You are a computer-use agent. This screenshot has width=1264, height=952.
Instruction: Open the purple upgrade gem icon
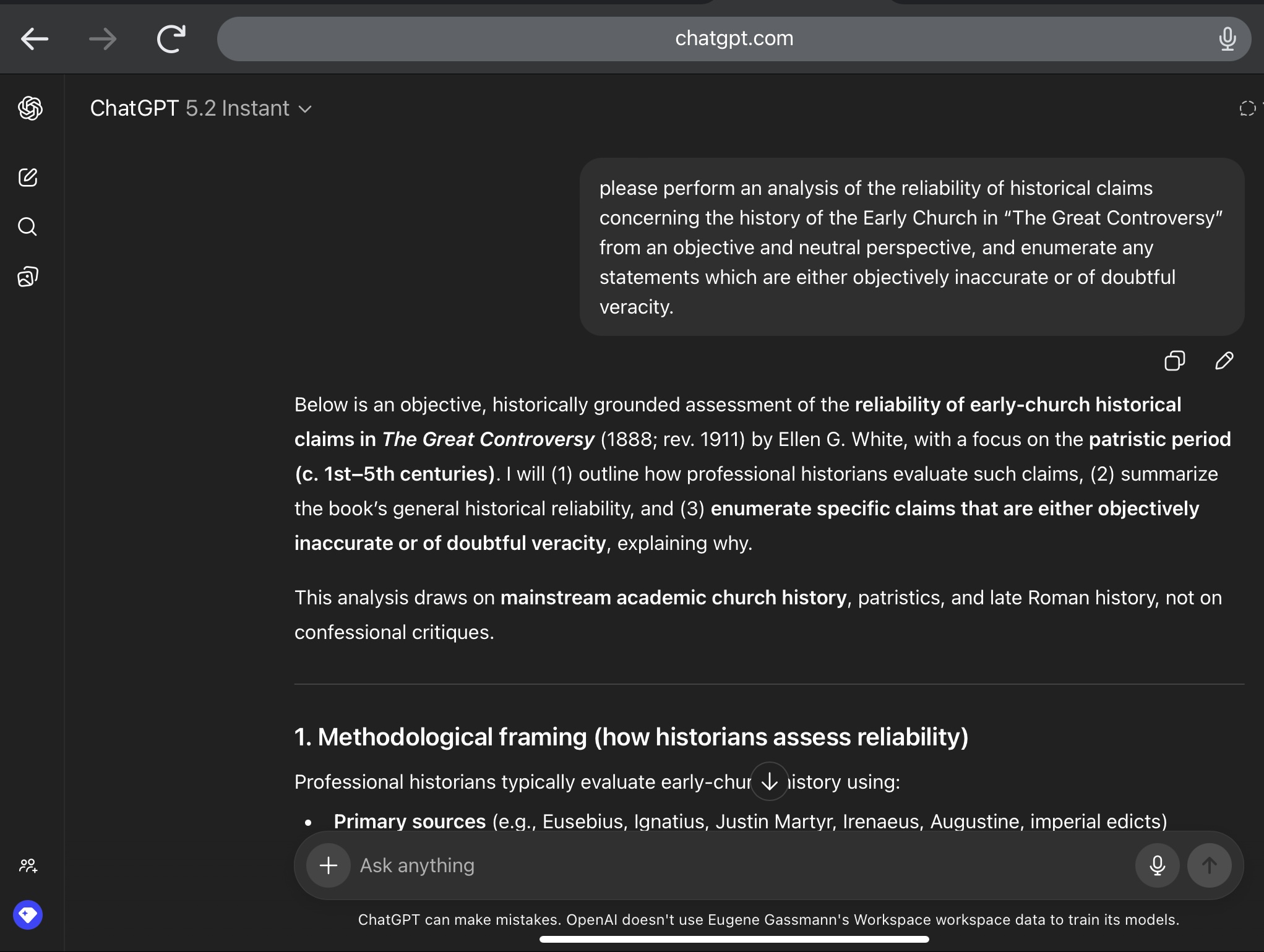pyautogui.click(x=28, y=915)
